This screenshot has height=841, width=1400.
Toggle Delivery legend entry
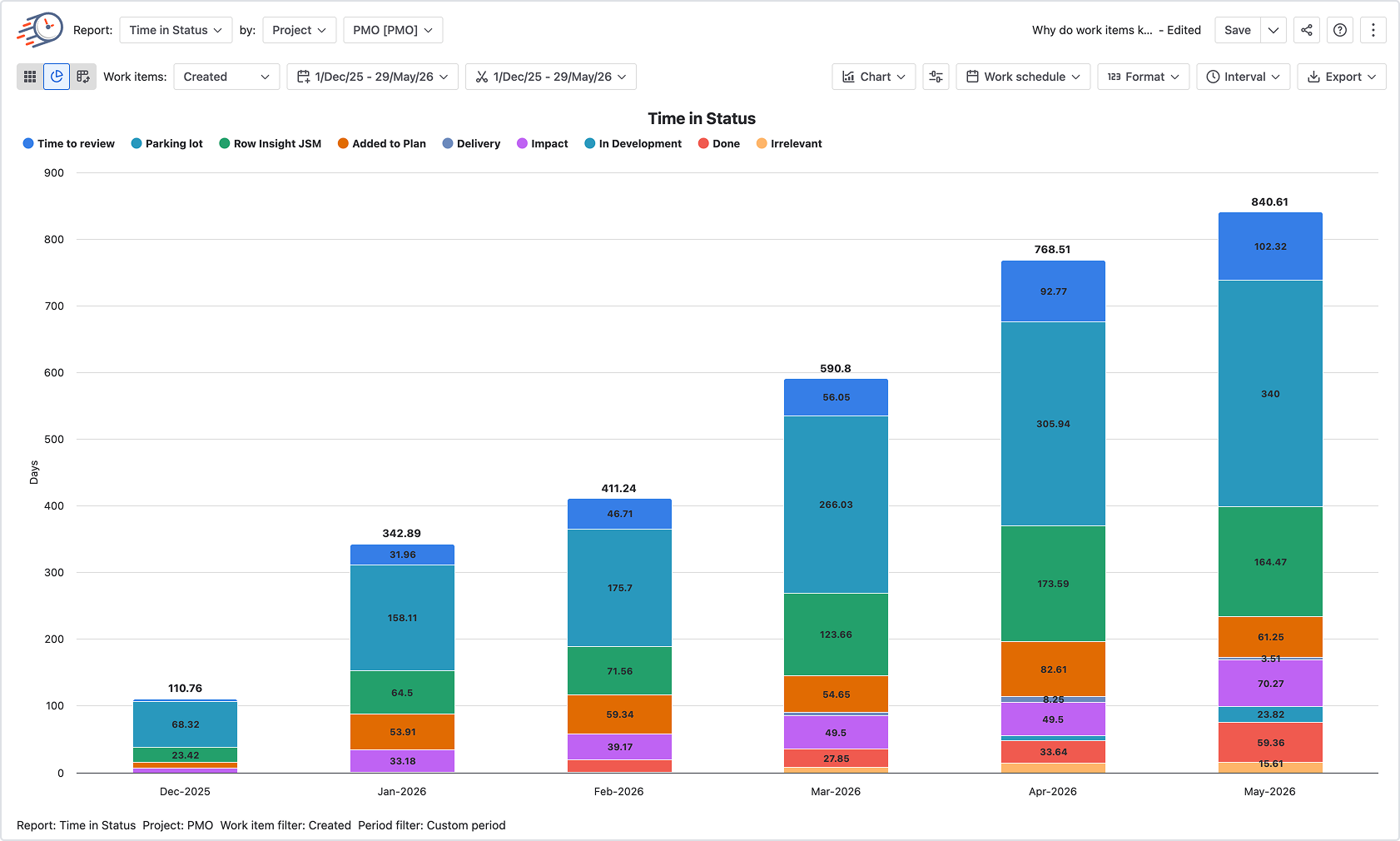click(x=471, y=143)
